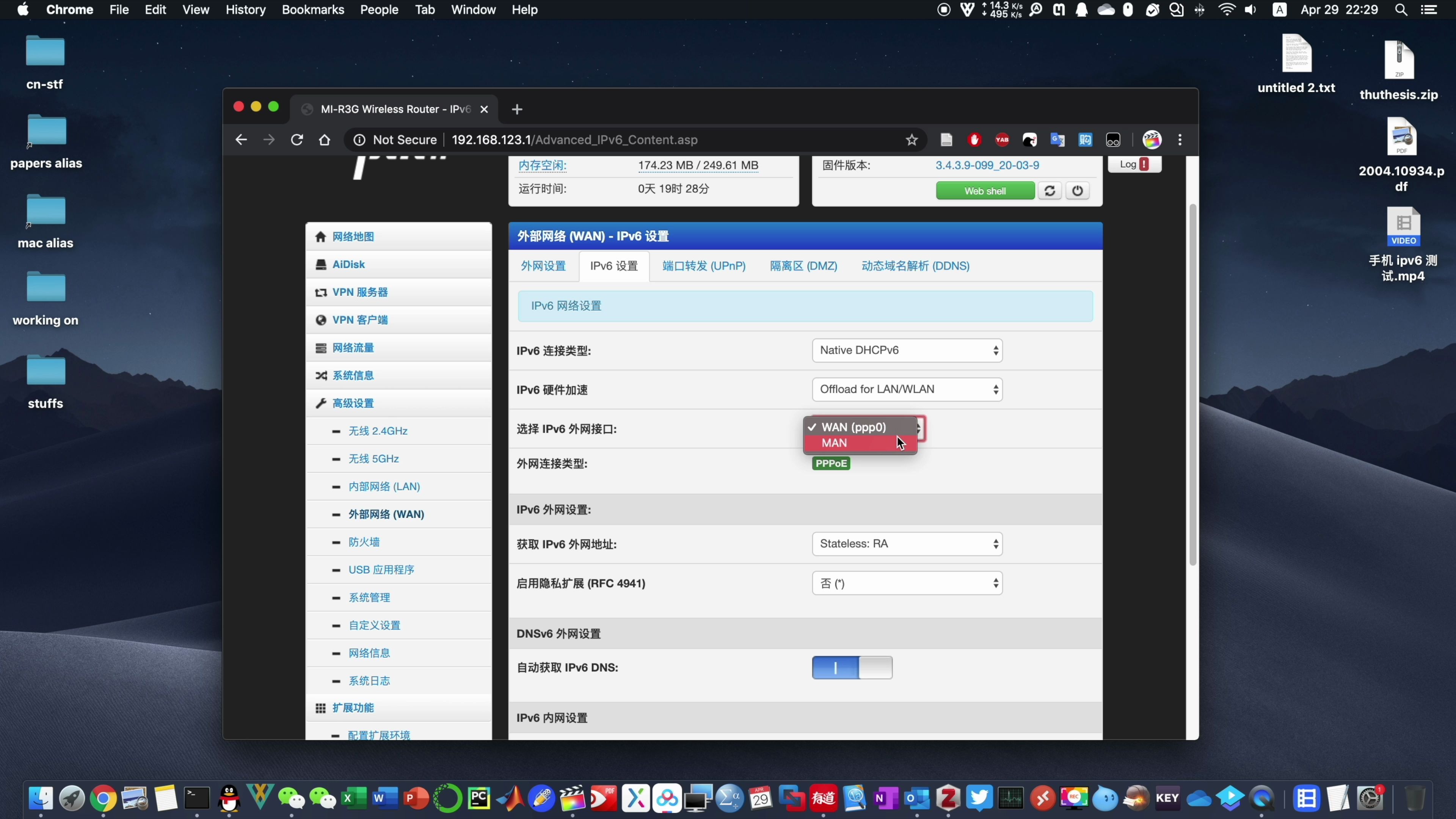Bookmark this page using the star icon
The height and width of the screenshot is (819, 1456).
[x=911, y=140]
